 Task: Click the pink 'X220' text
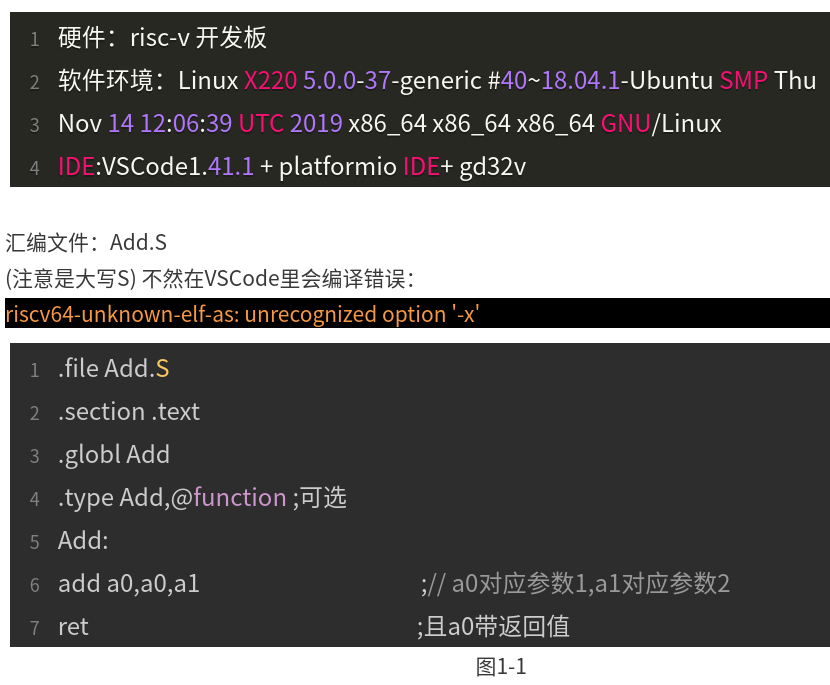[x=270, y=81]
